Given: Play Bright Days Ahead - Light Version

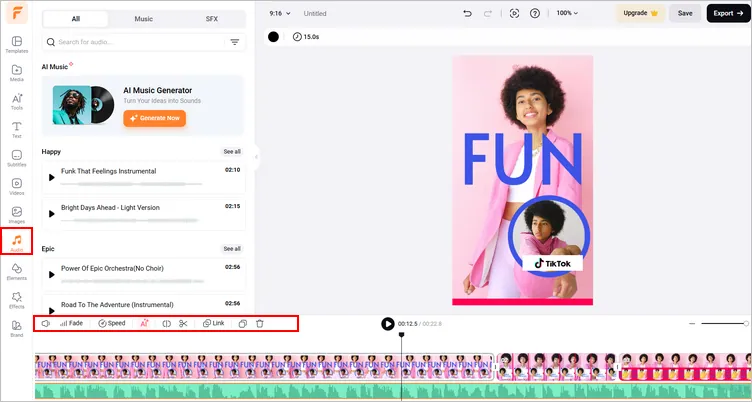Looking at the screenshot, I should (x=52, y=214).
